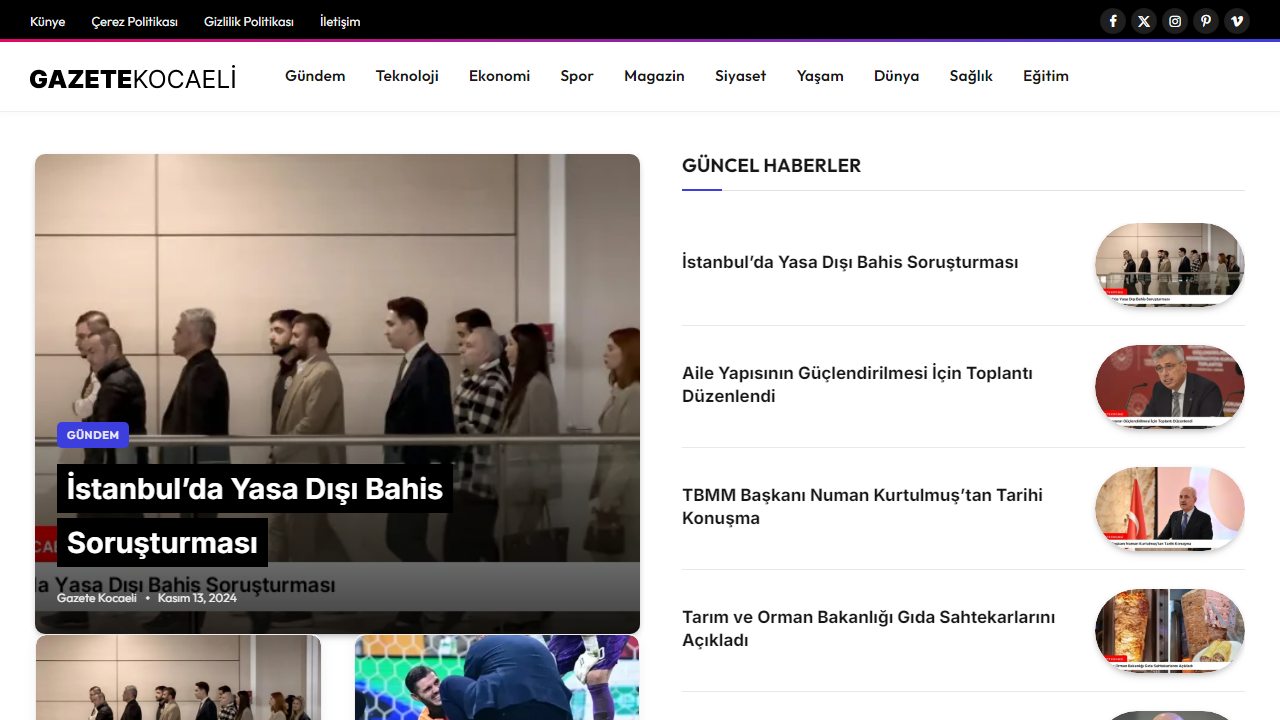Click the Pinterest icon

pyautogui.click(x=1206, y=21)
